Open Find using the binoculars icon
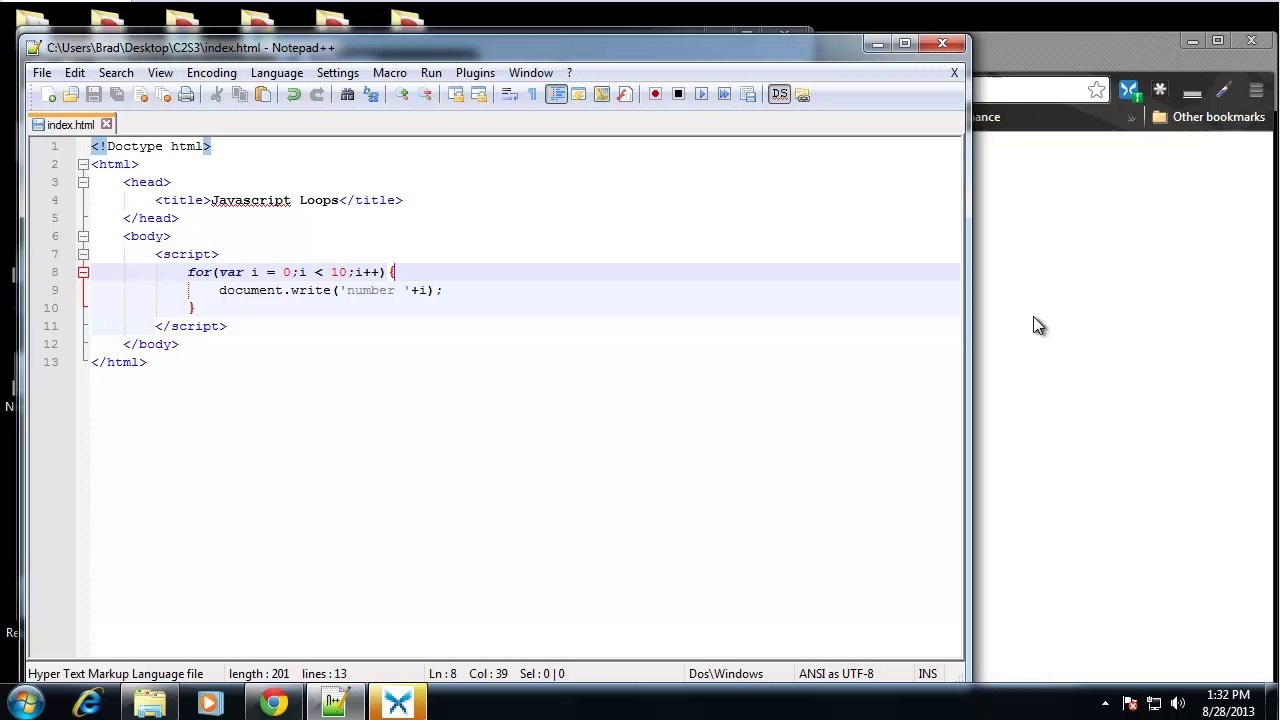Screen dimensions: 1280x720 347,94
